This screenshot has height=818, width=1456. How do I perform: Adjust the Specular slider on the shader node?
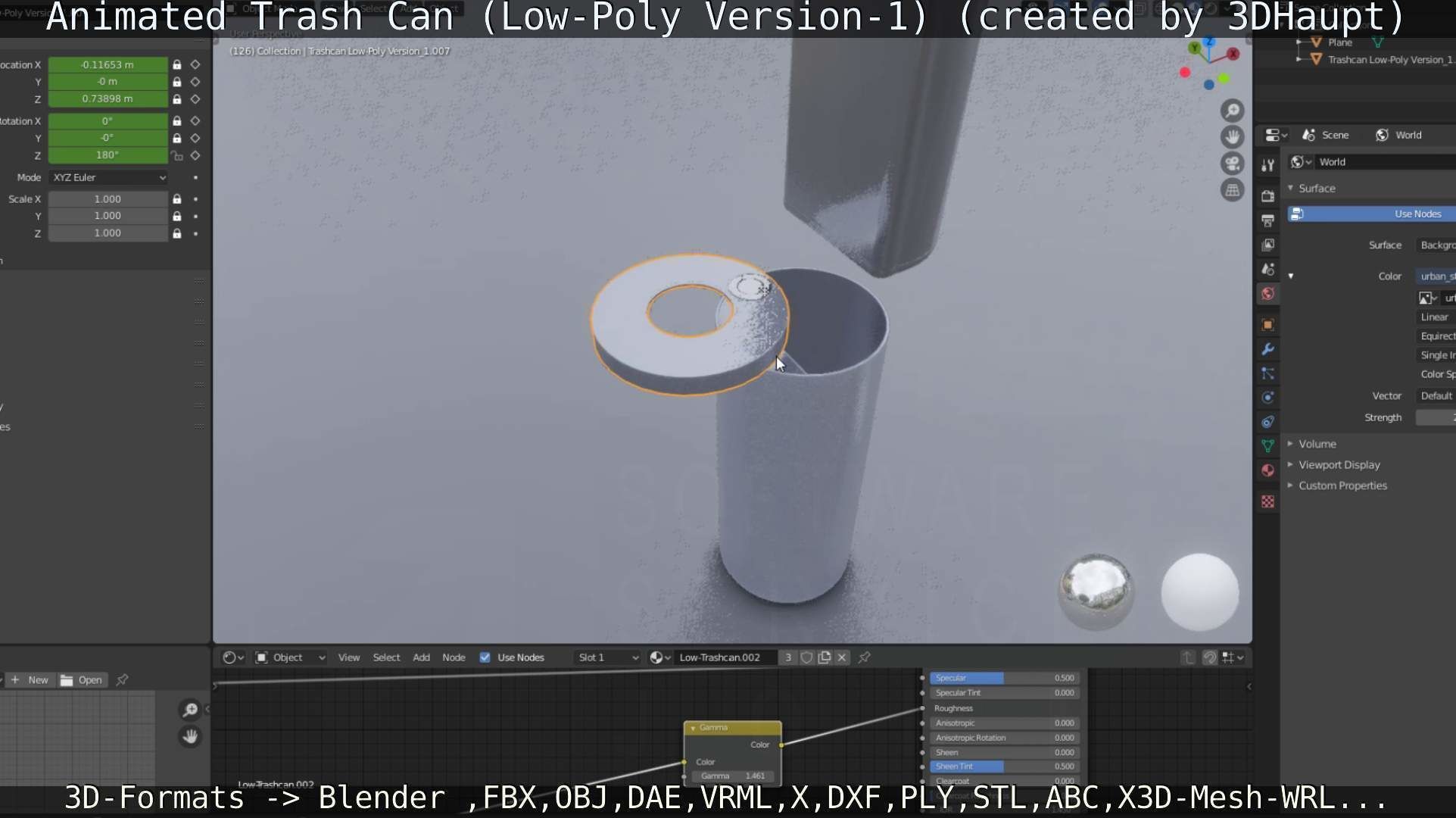click(1004, 678)
